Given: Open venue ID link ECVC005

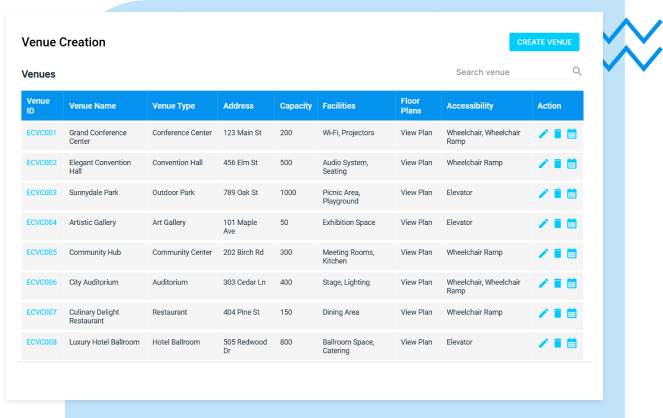Looking at the screenshot, I should [x=42, y=252].
